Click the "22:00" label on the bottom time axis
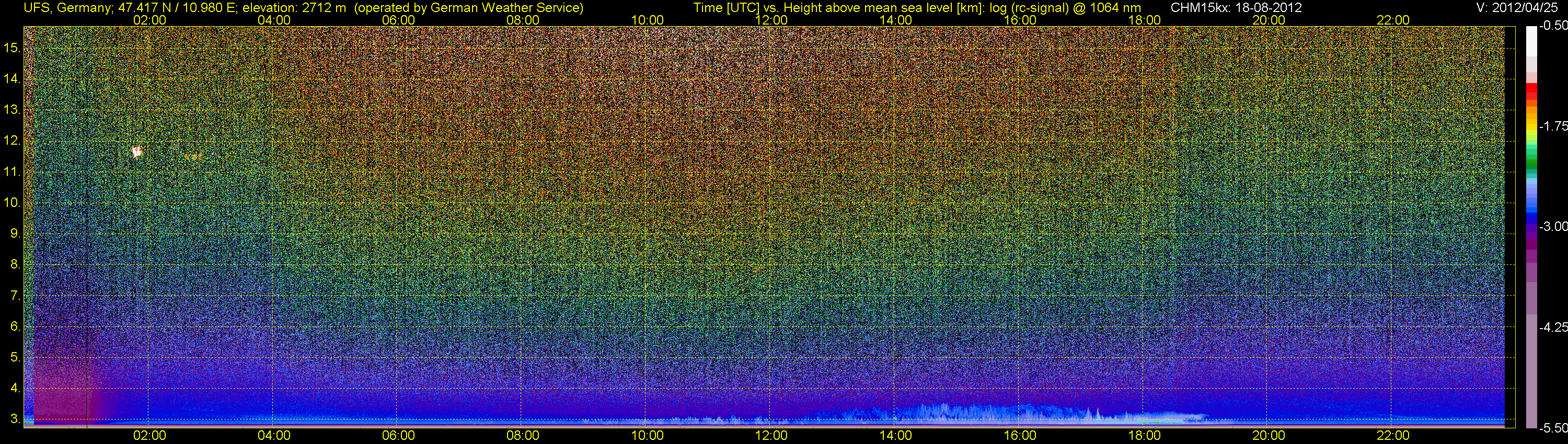The width and height of the screenshot is (1568, 444). [x=1393, y=436]
